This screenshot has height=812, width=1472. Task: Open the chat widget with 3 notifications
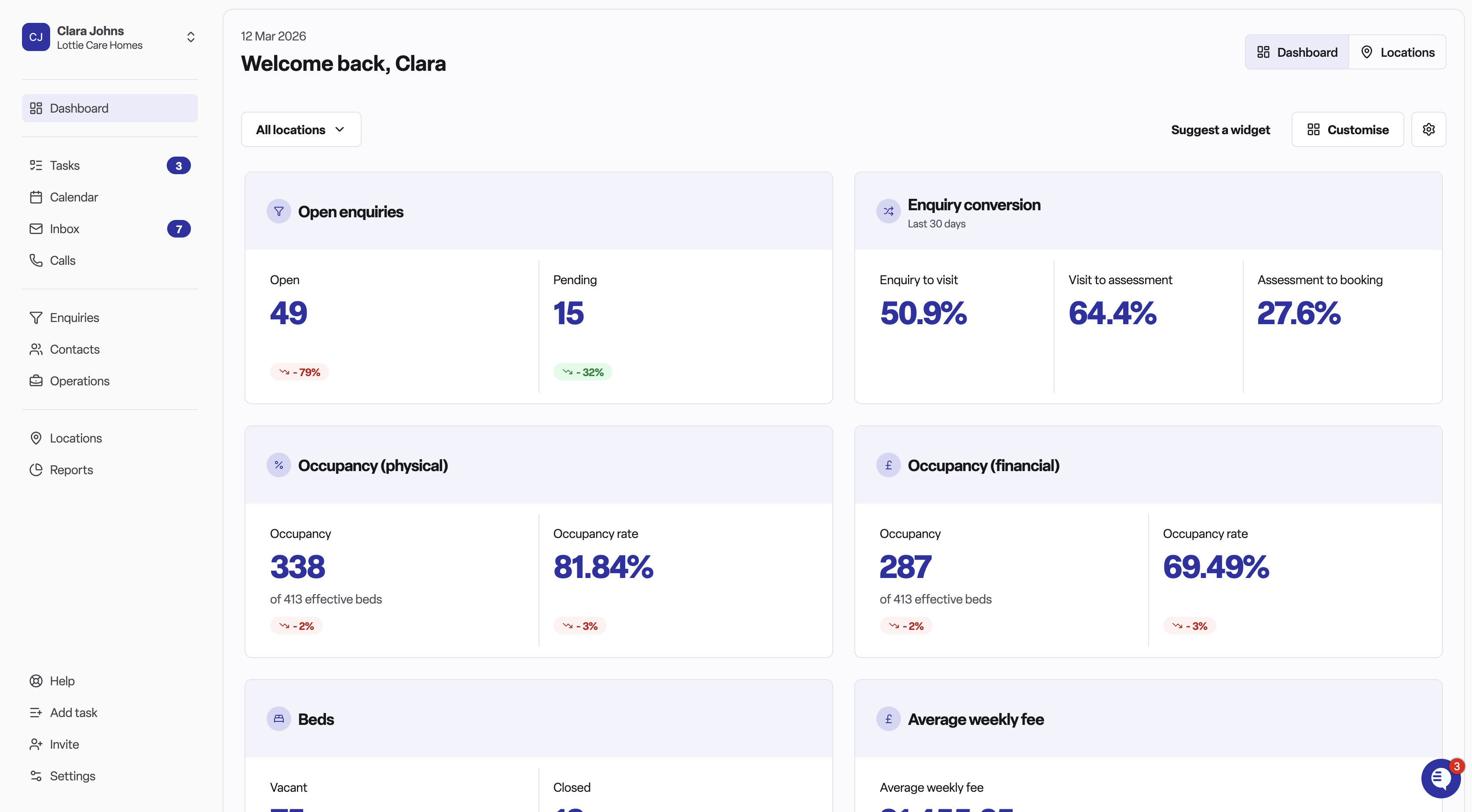1441,778
